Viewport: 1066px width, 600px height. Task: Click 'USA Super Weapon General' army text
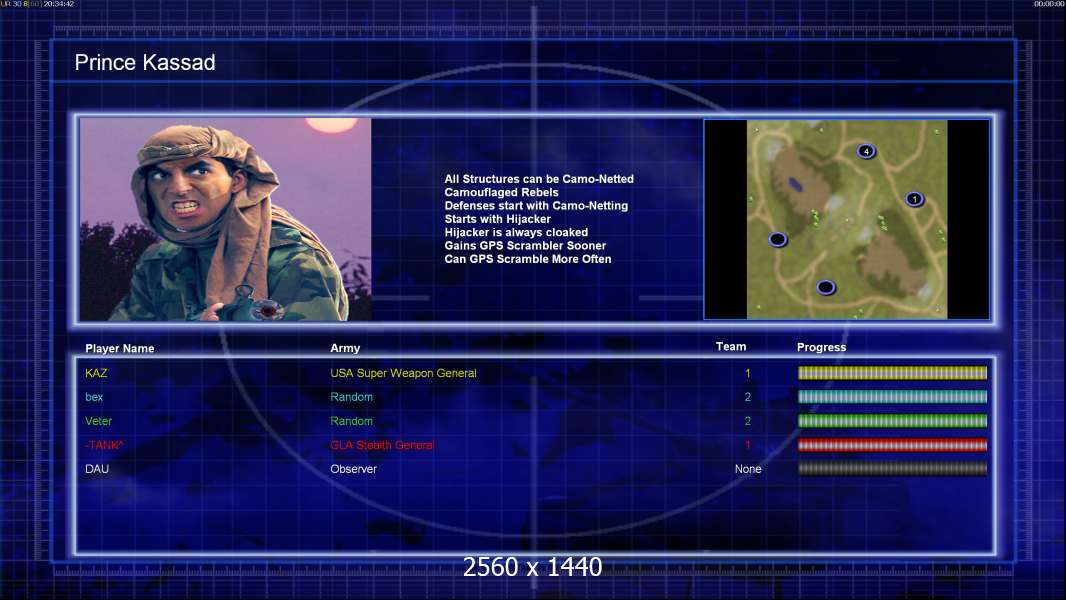(x=403, y=373)
